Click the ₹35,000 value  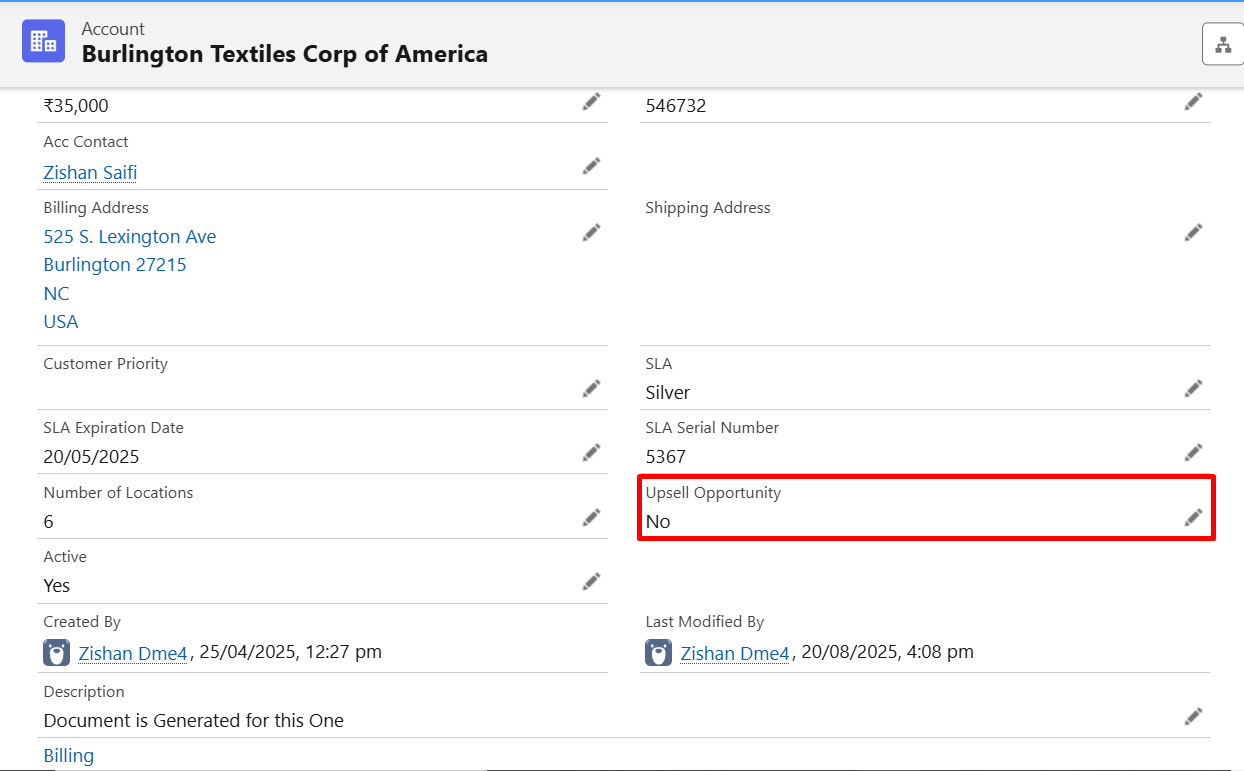tap(76, 106)
